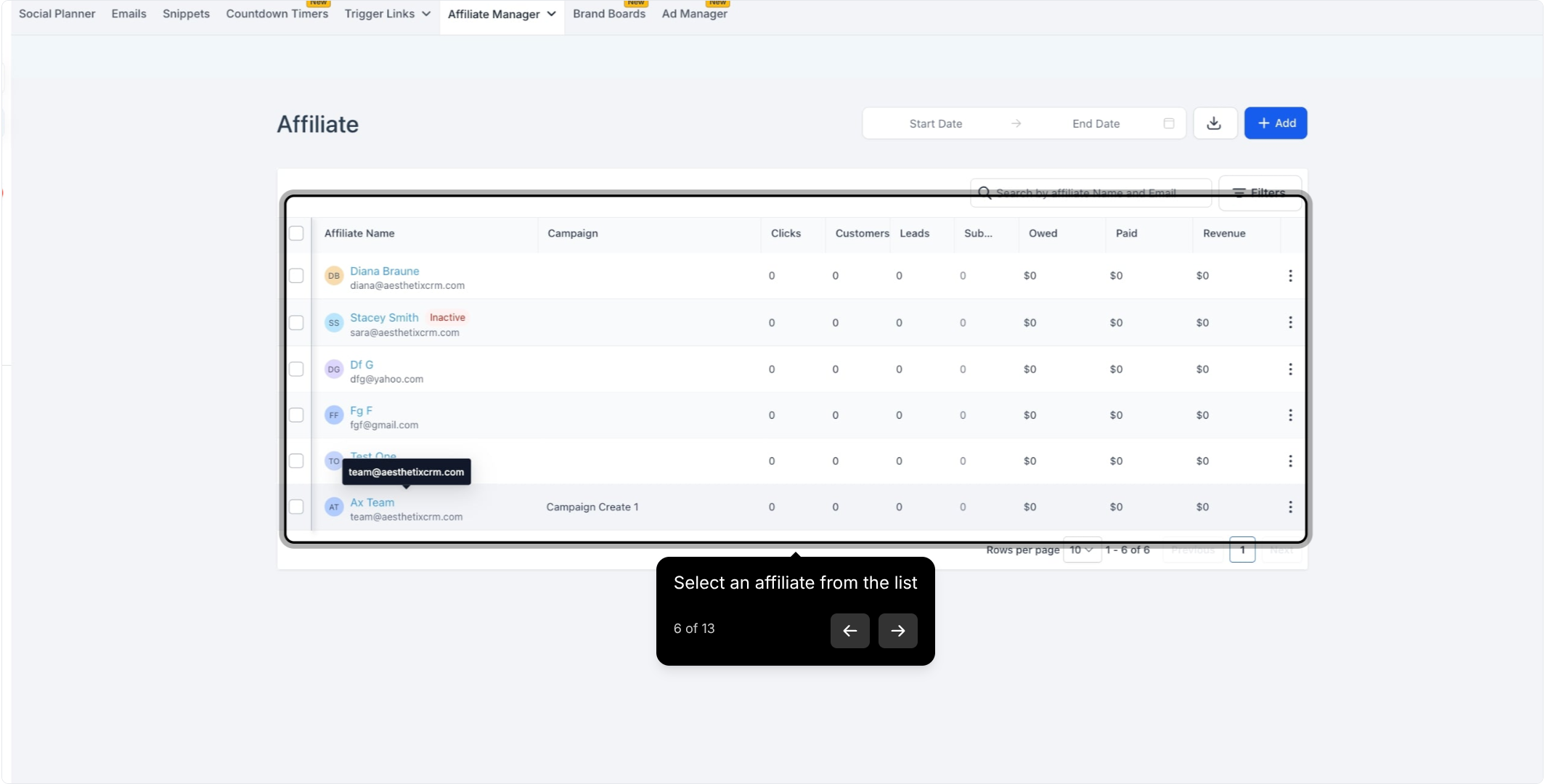Click the Start Date input field
Screen dimensions: 1545x784
[935, 123]
